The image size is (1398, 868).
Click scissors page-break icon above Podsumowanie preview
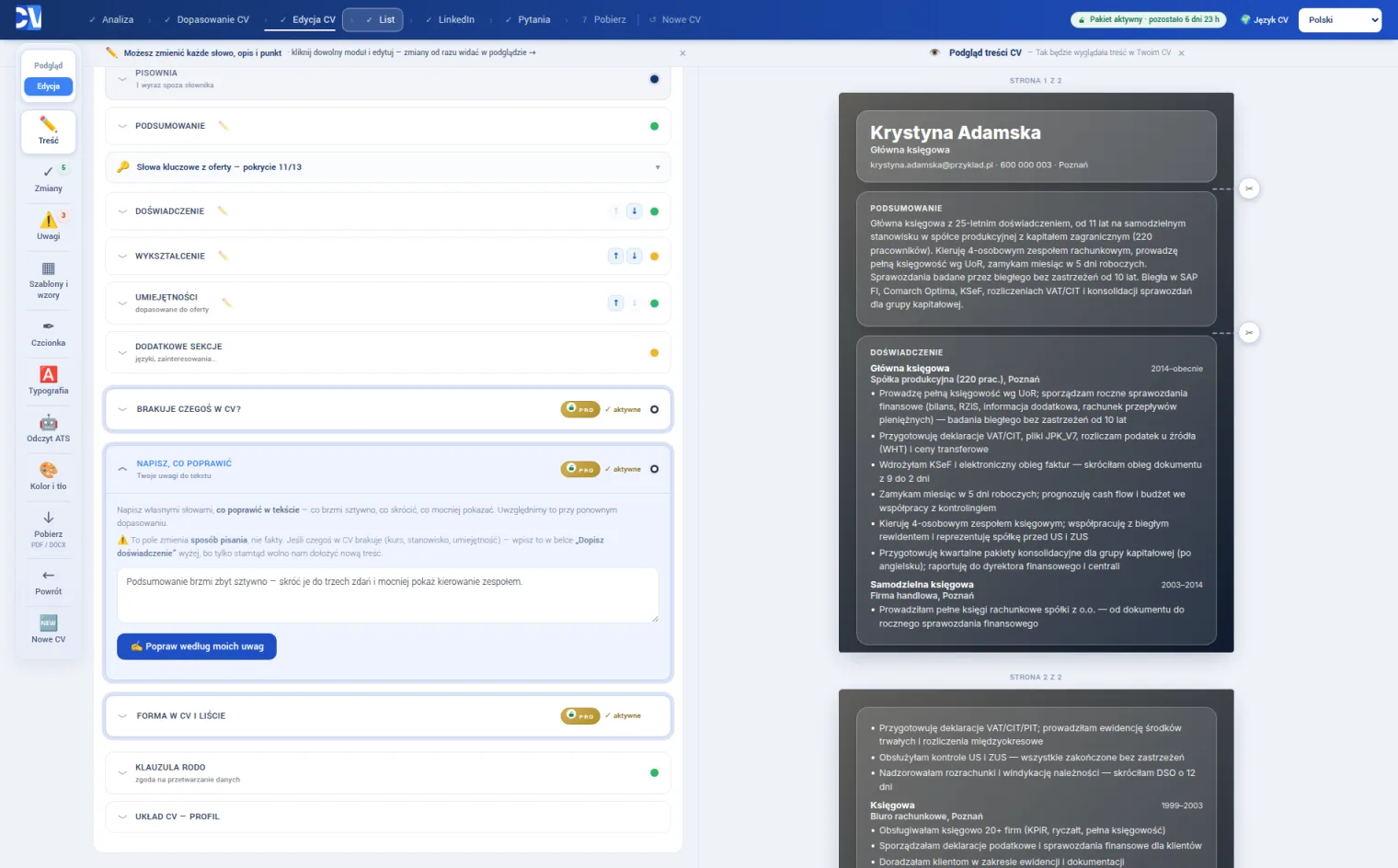tap(1248, 188)
